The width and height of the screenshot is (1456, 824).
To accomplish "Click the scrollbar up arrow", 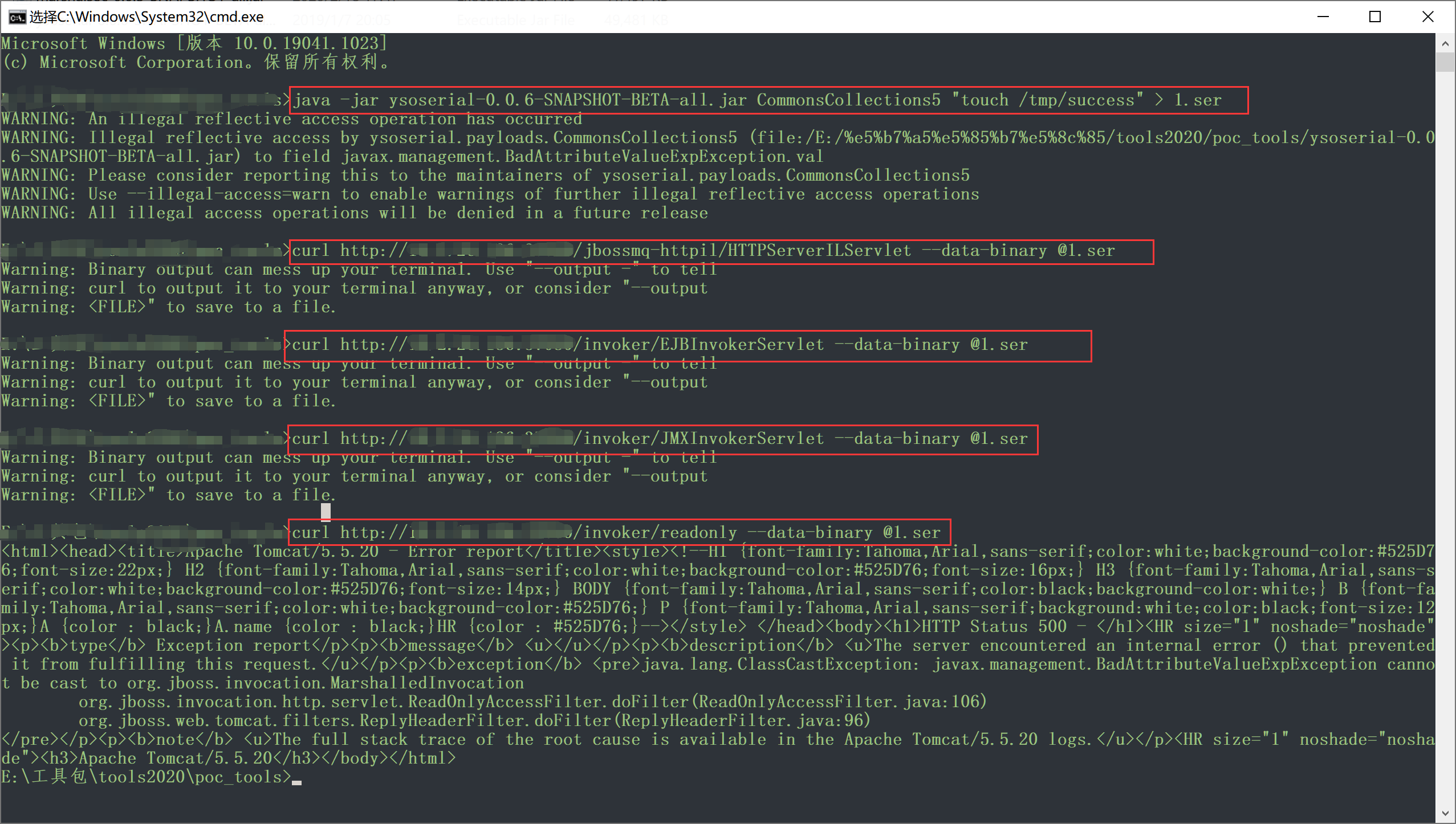I will tap(1445, 43).
